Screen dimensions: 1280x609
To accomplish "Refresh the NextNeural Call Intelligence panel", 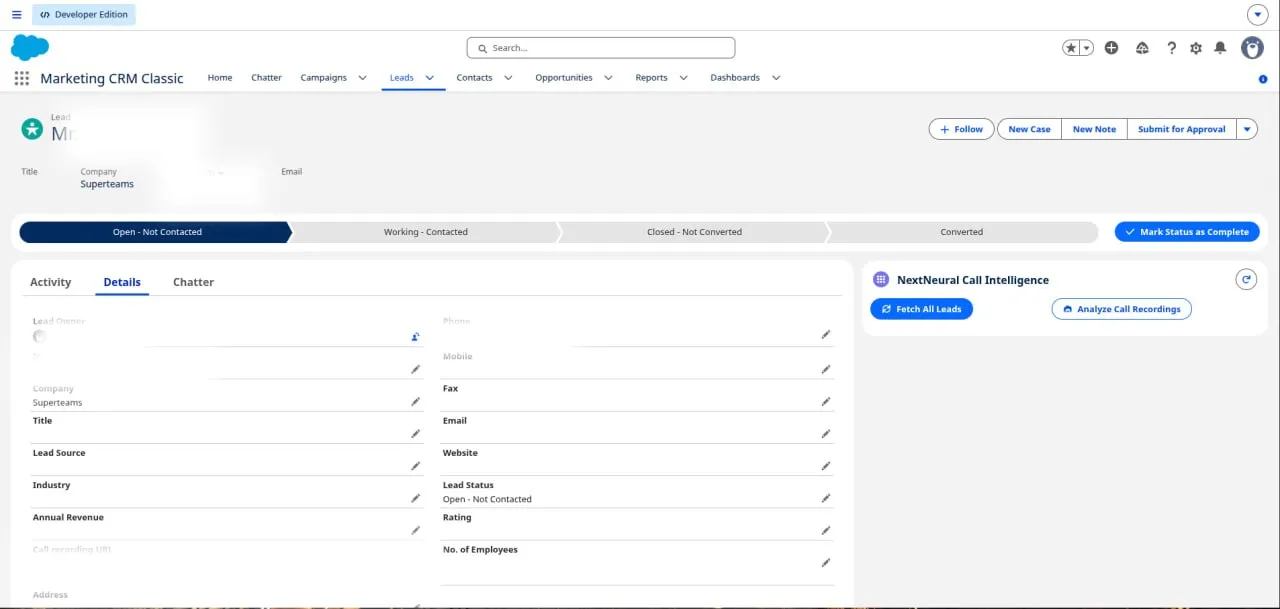I will (x=1246, y=280).
